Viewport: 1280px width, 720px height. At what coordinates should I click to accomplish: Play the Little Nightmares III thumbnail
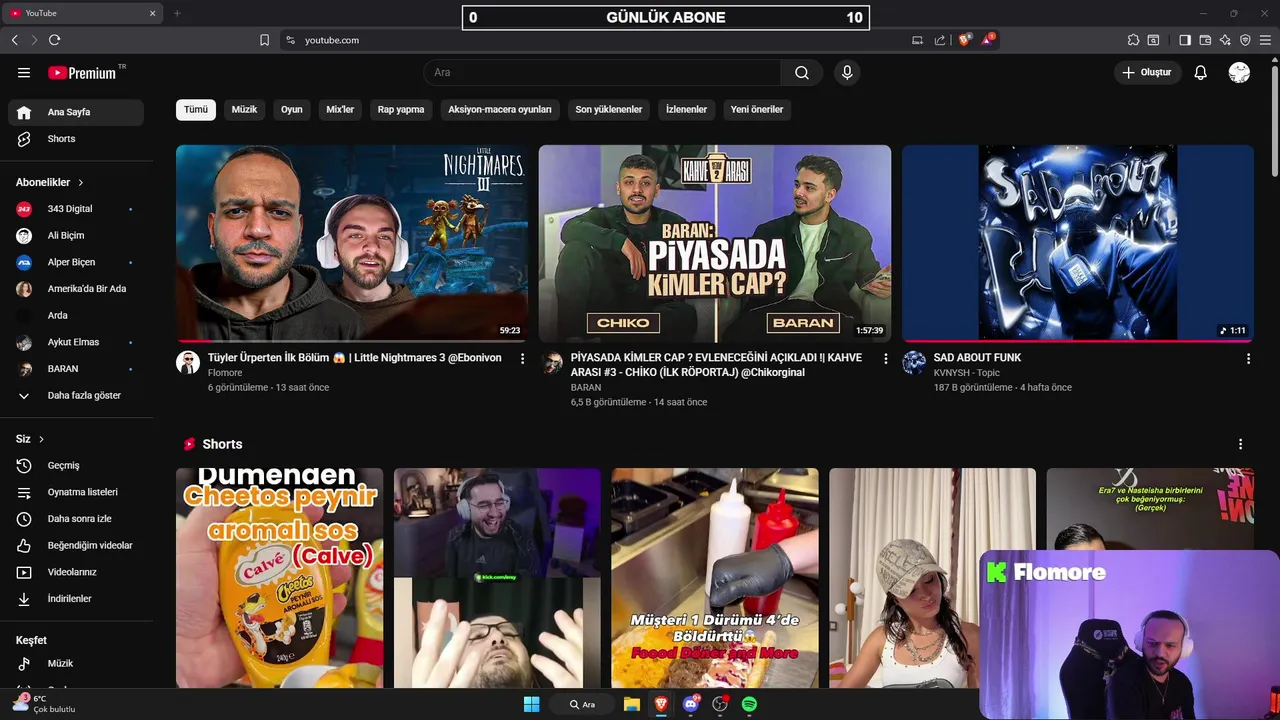tap(352, 243)
